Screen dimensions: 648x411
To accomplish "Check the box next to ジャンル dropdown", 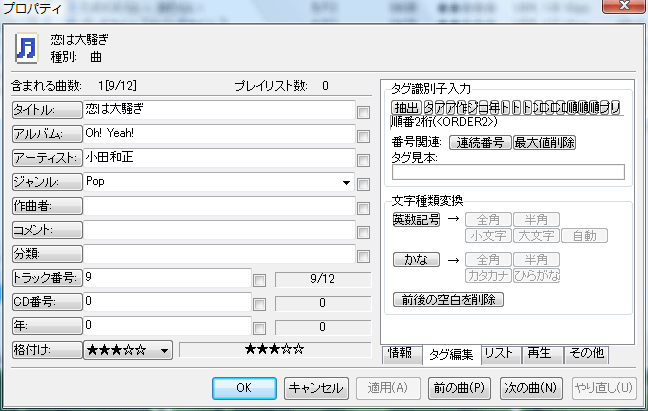I will coord(363,183).
